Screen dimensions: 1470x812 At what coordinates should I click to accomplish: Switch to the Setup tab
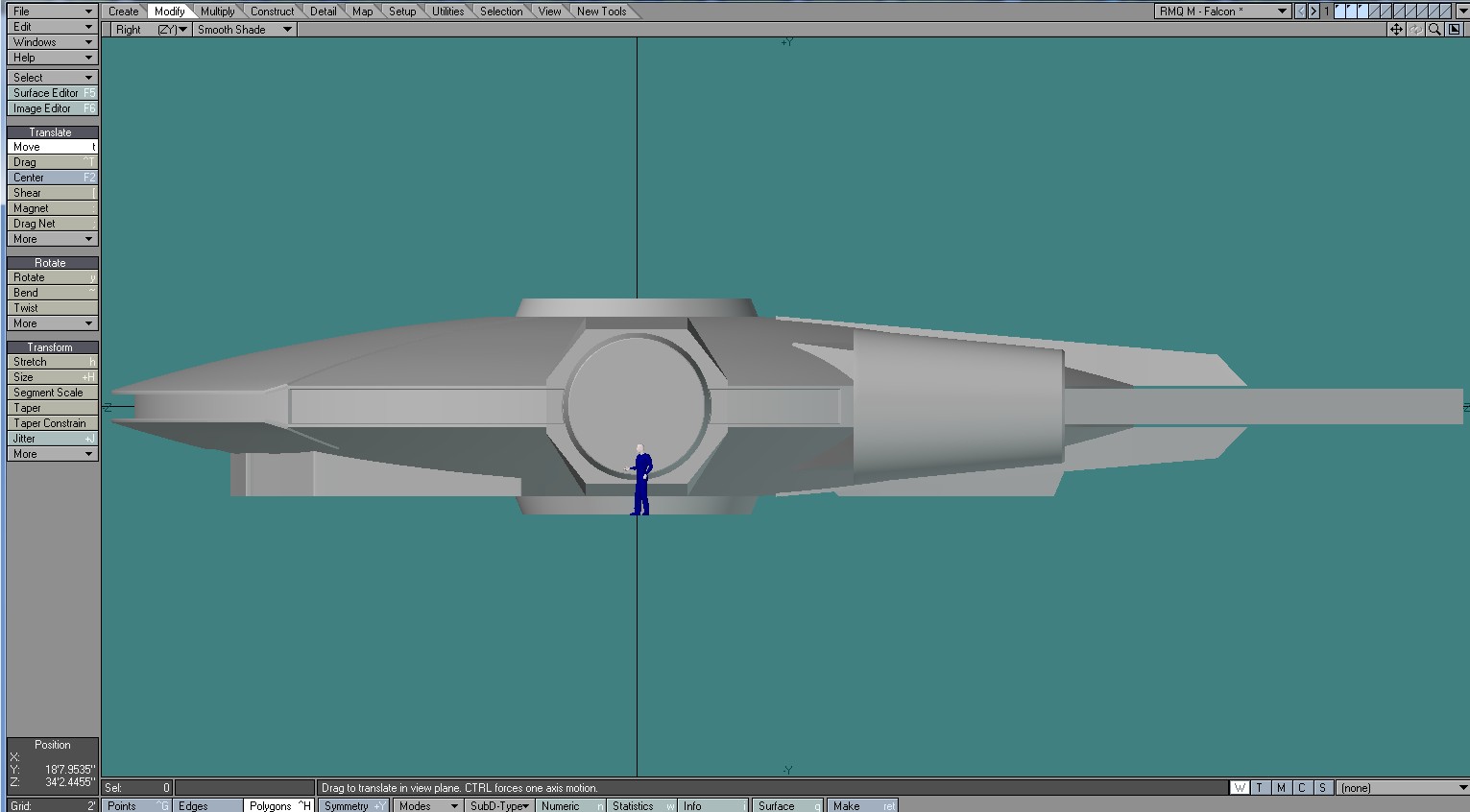click(x=402, y=12)
